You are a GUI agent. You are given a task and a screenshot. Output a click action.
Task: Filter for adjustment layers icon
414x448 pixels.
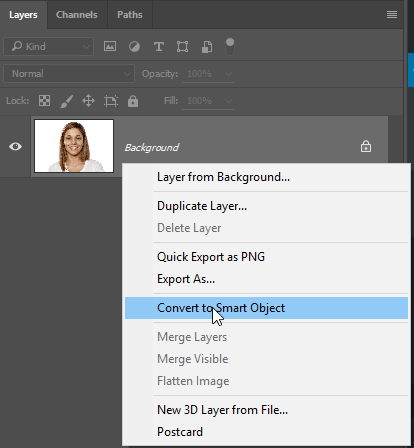tap(134, 47)
